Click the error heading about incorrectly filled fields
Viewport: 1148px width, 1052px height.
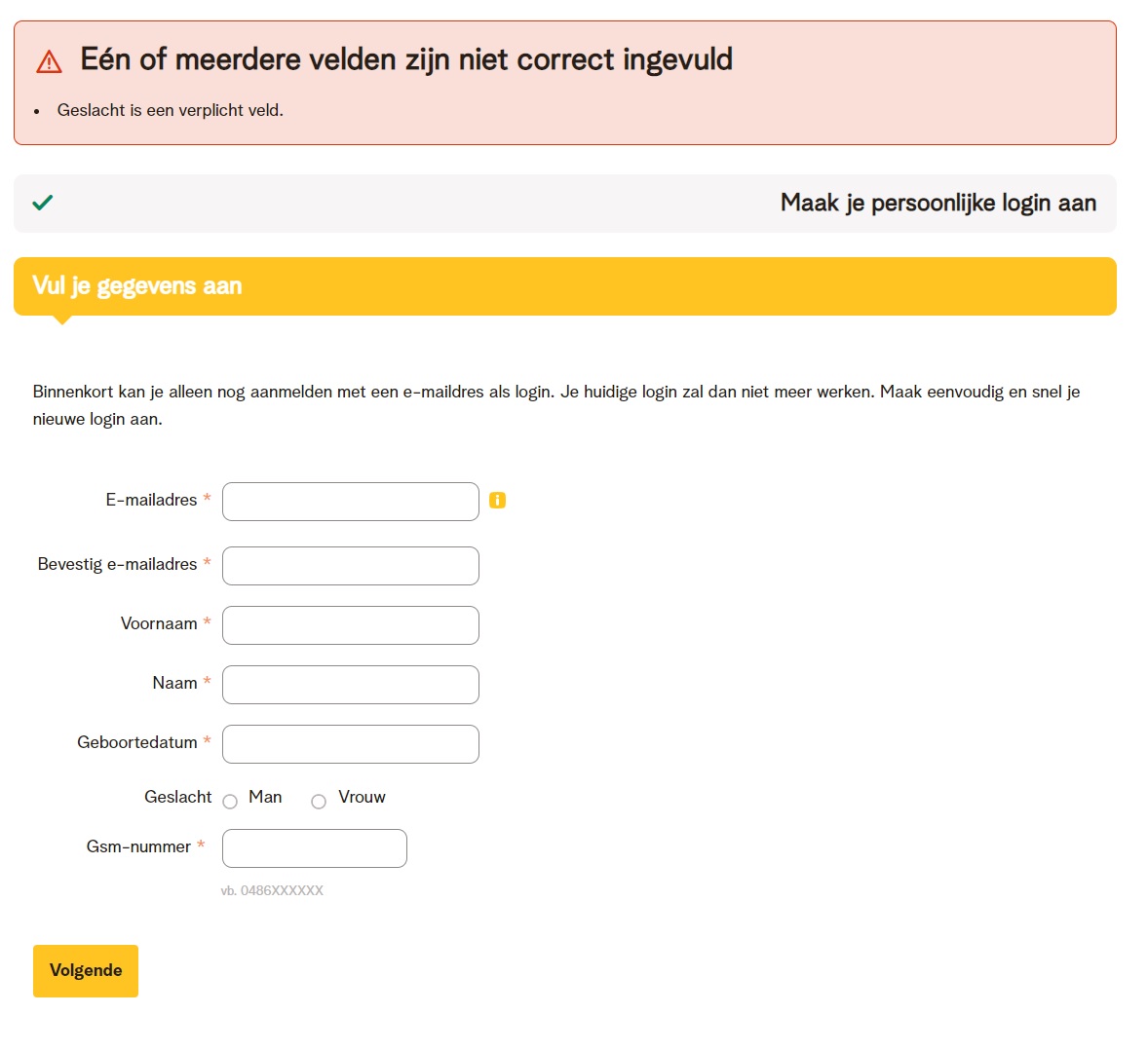pos(406,59)
